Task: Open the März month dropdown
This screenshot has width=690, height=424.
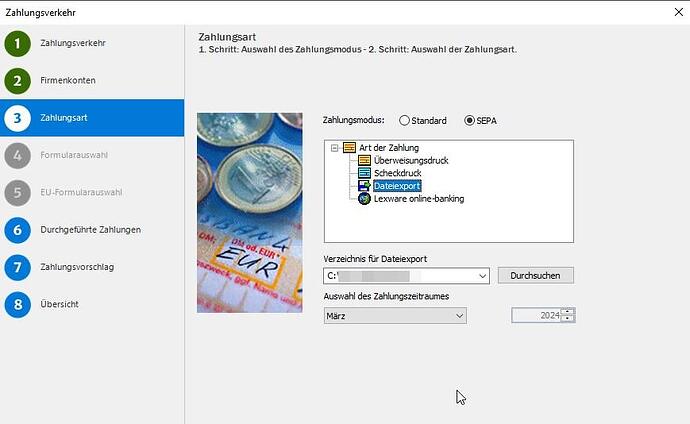Action: click(x=460, y=316)
